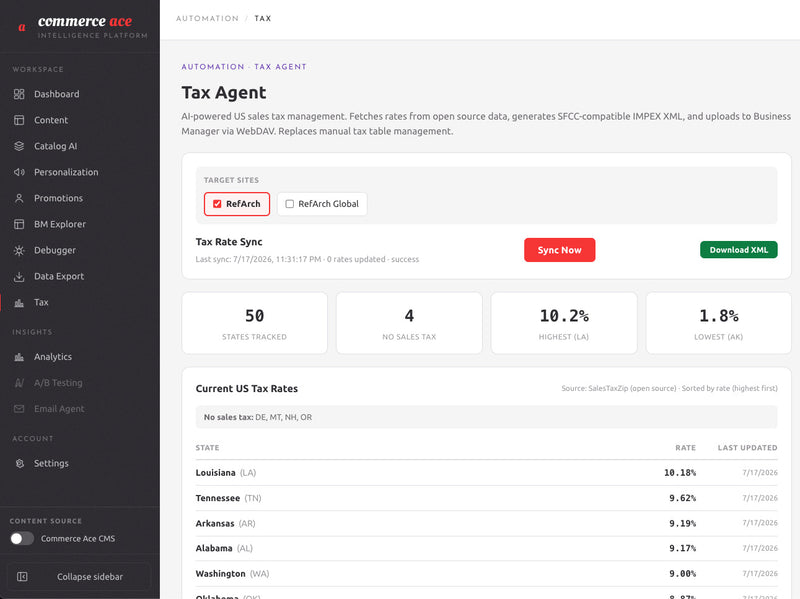Toggle the Commerce Ace CMS switch
The width and height of the screenshot is (800, 599).
click(21, 538)
